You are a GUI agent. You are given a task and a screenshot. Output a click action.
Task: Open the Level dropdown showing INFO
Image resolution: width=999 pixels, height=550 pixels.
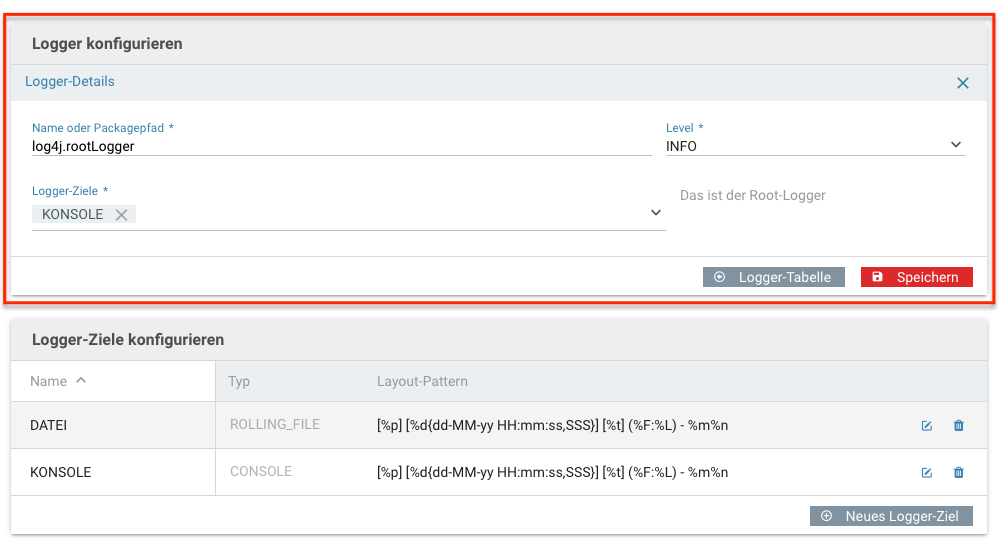point(816,146)
